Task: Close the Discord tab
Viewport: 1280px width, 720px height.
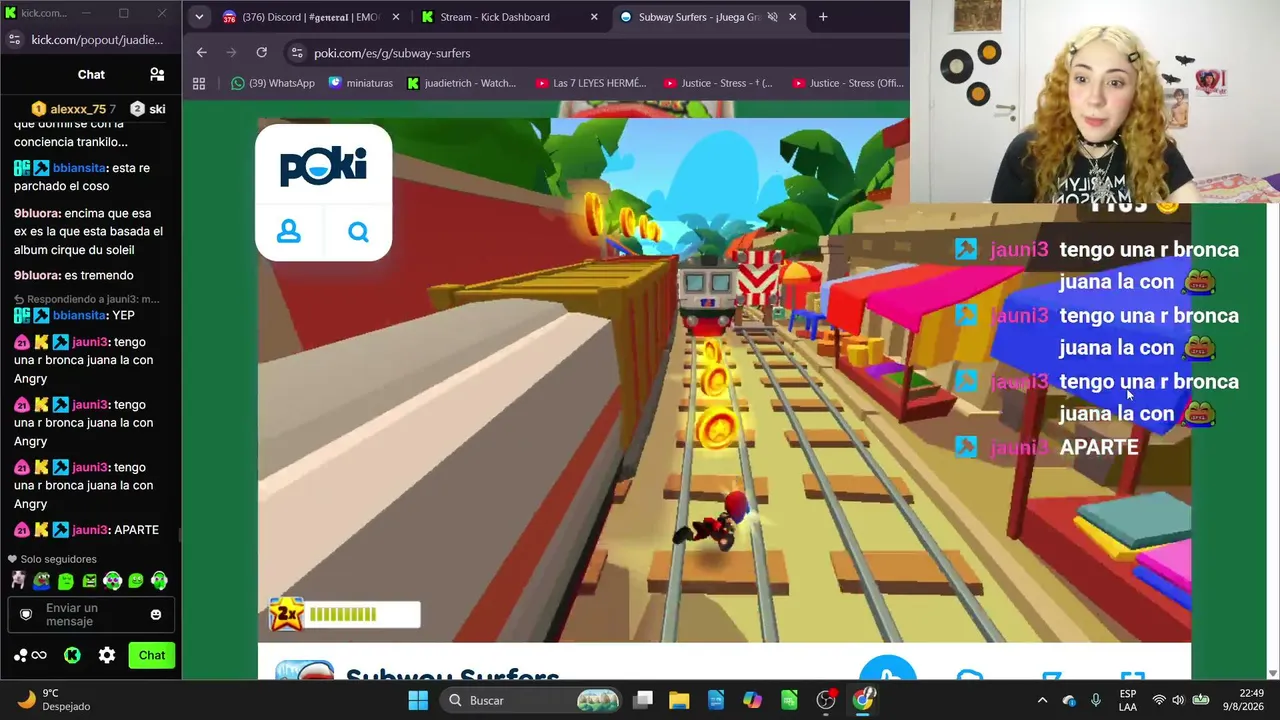Action: tap(395, 17)
